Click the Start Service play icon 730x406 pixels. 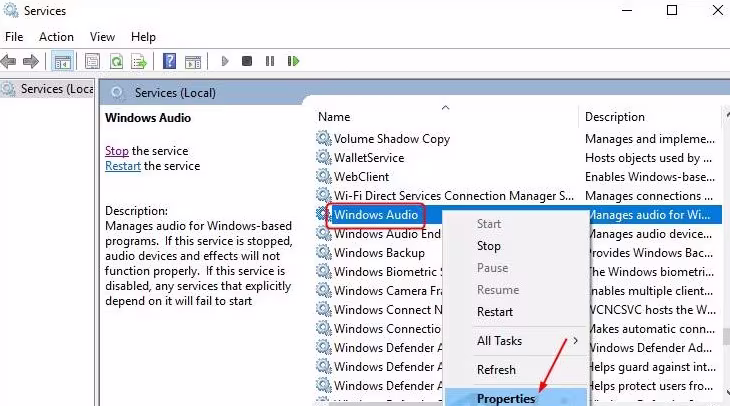(x=225, y=61)
